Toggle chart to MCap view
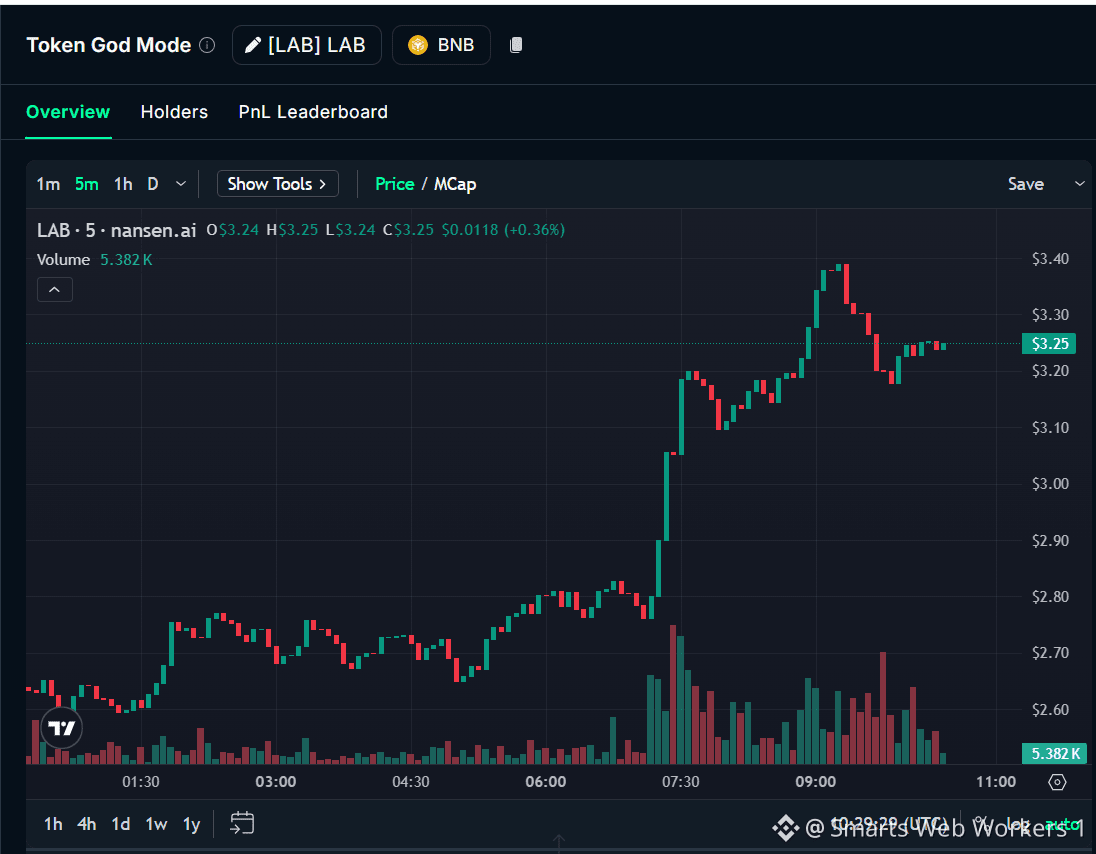Image resolution: width=1096 pixels, height=854 pixels. 455,184
